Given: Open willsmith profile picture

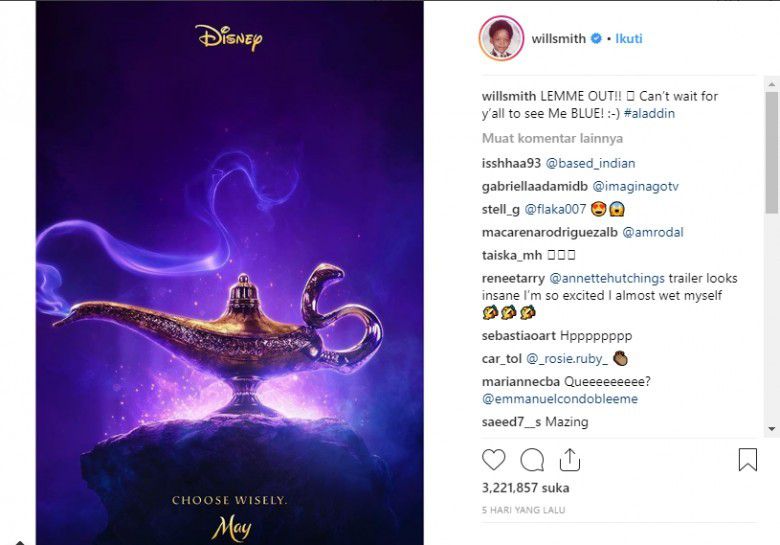Looking at the screenshot, I should coord(501,38).
